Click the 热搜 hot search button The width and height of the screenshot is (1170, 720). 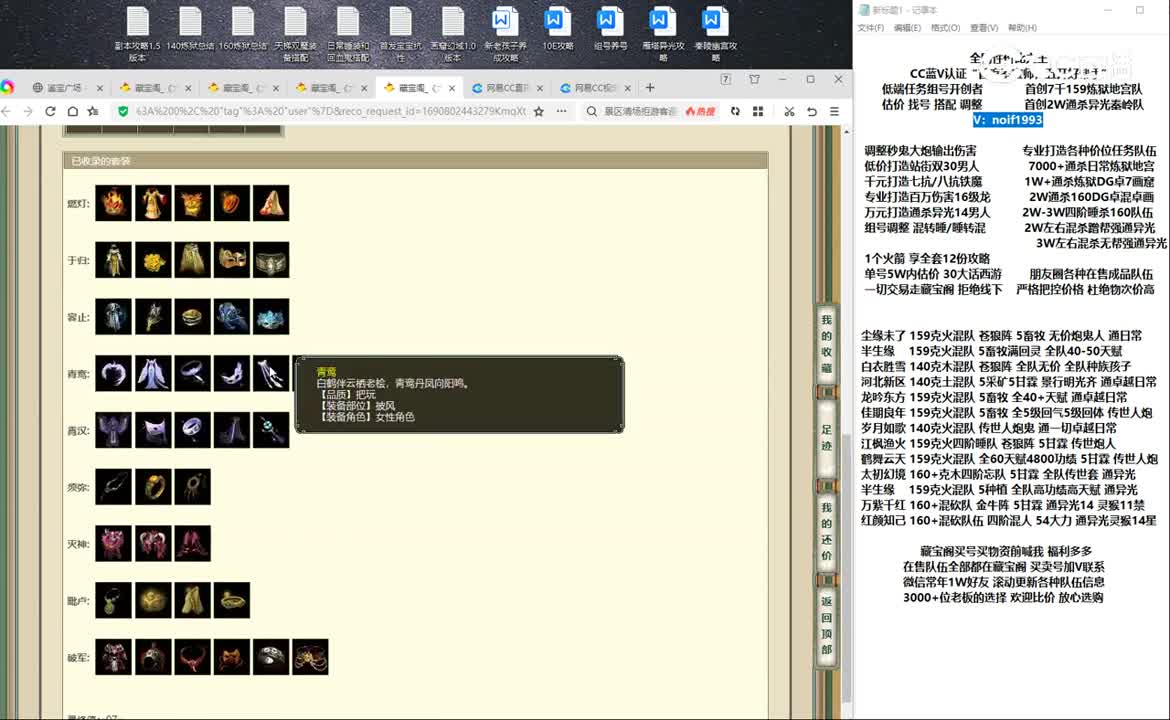(x=700, y=111)
